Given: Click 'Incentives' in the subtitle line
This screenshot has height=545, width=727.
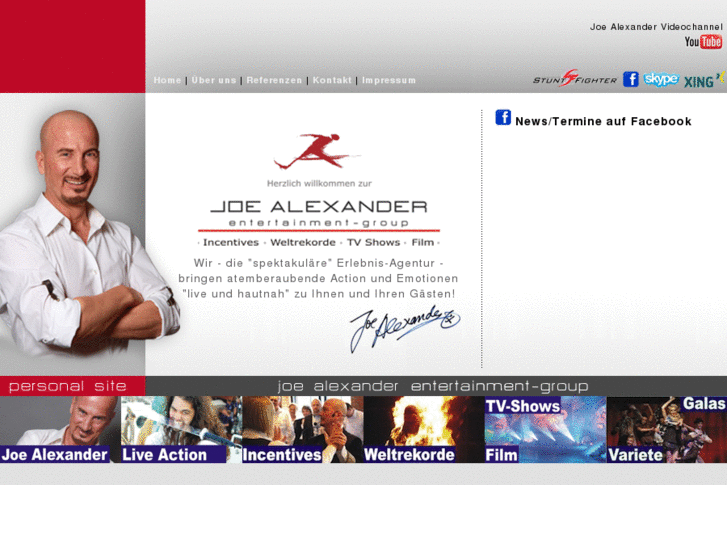Looking at the screenshot, I should (x=231, y=242).
